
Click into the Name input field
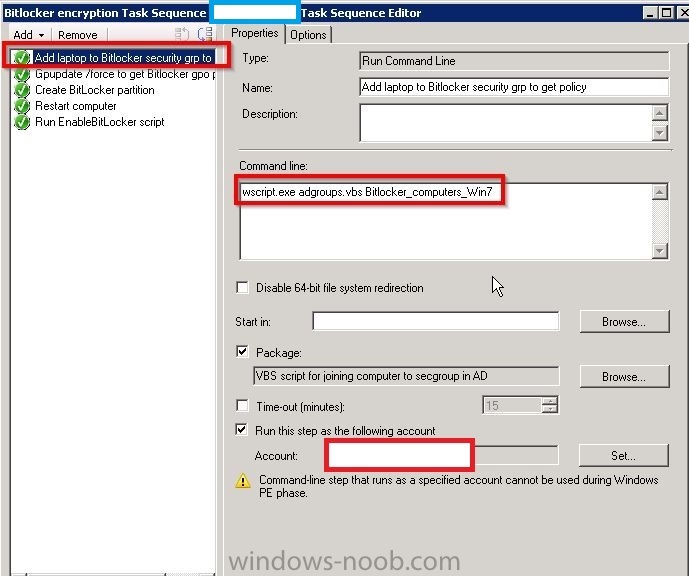tap(514, 87)
